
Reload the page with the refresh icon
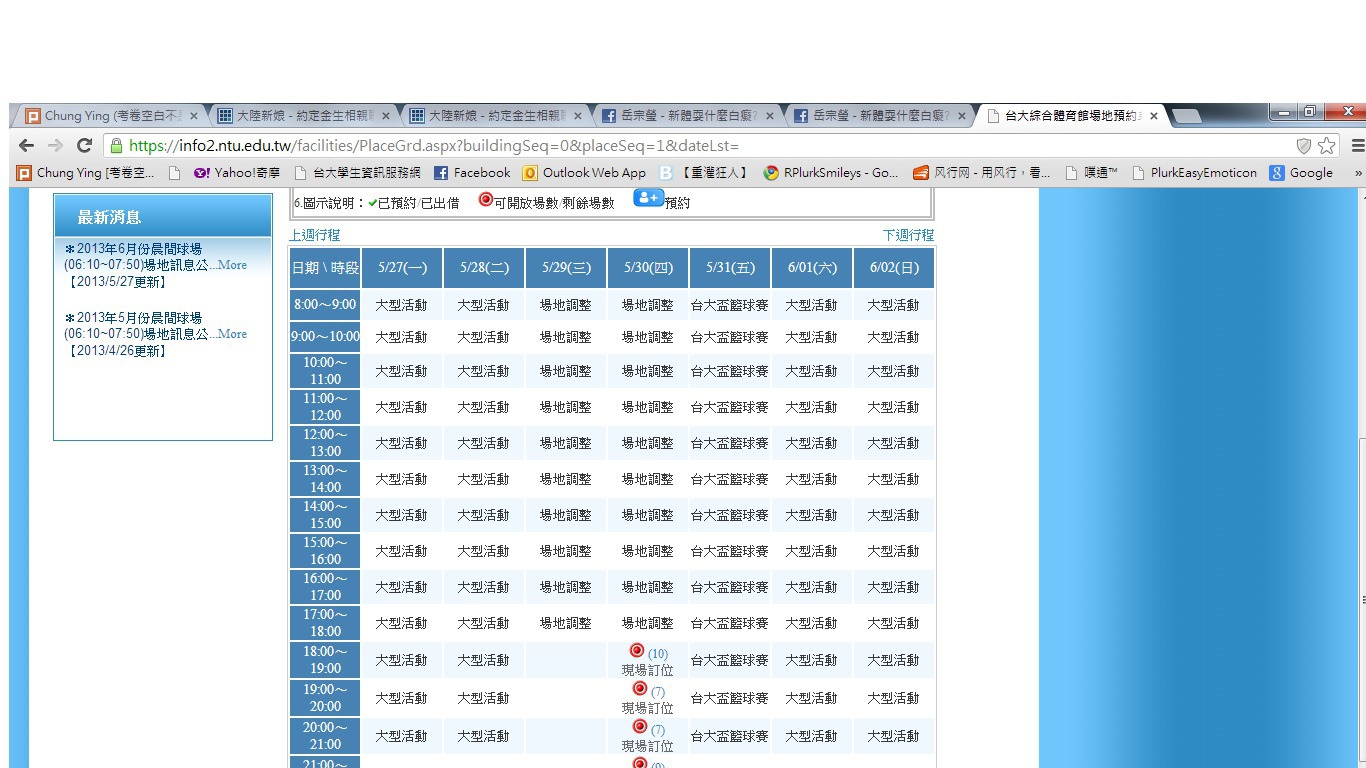[85, 145]
